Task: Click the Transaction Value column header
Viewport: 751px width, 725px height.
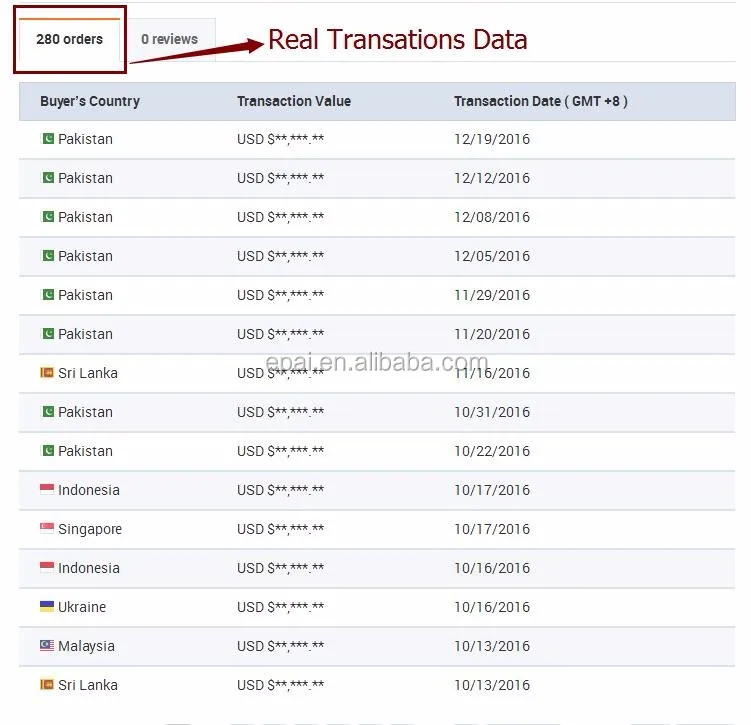Action: pos(294,101)
